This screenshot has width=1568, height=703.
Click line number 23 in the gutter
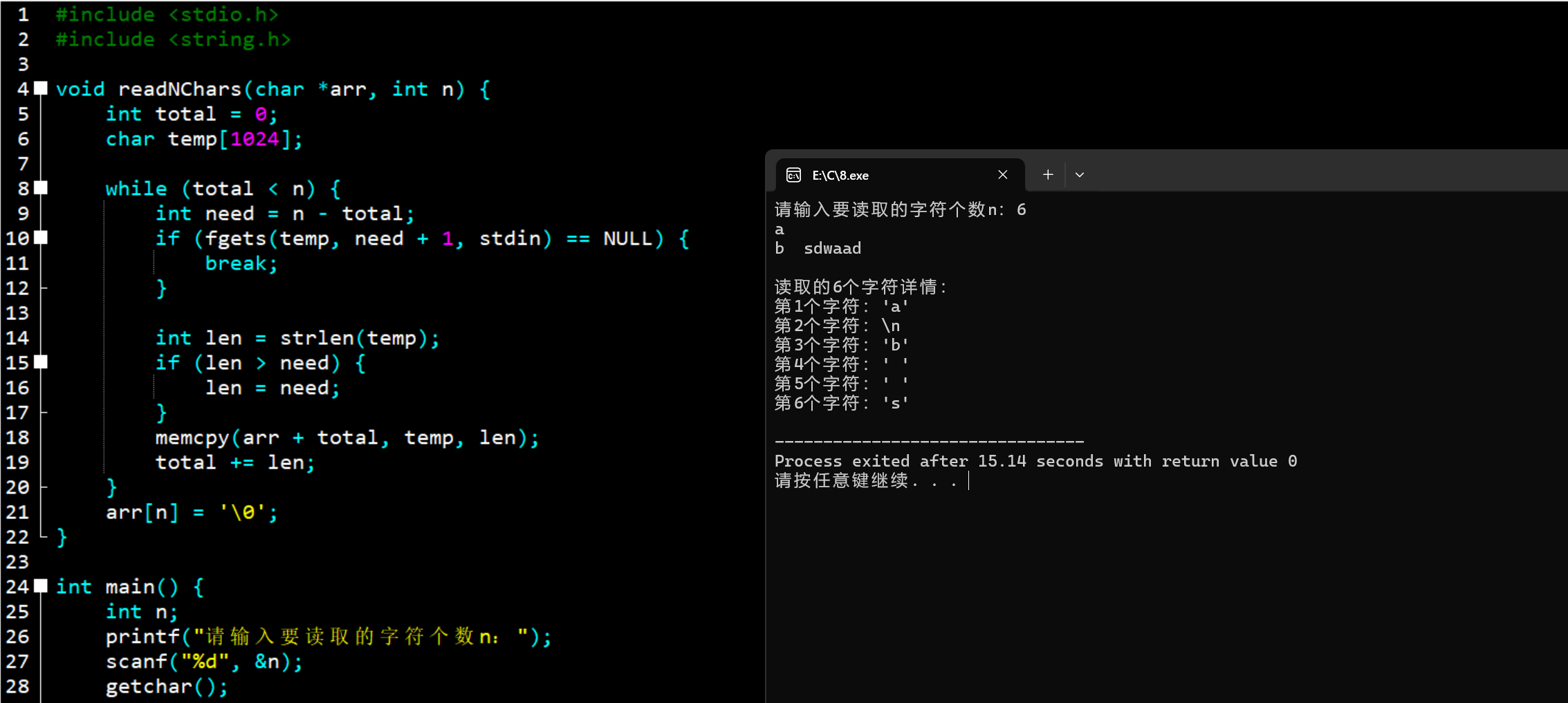click(x=17, y=562)
